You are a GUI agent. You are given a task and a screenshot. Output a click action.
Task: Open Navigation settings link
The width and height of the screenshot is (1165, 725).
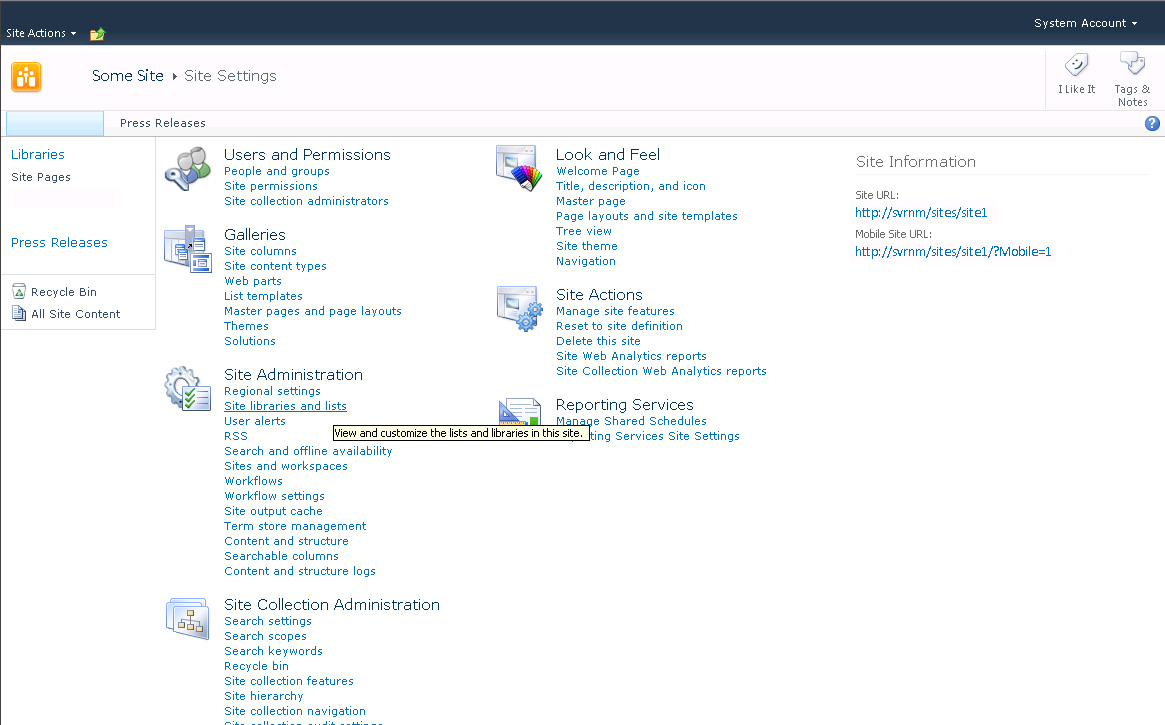[x=585, y=261]
